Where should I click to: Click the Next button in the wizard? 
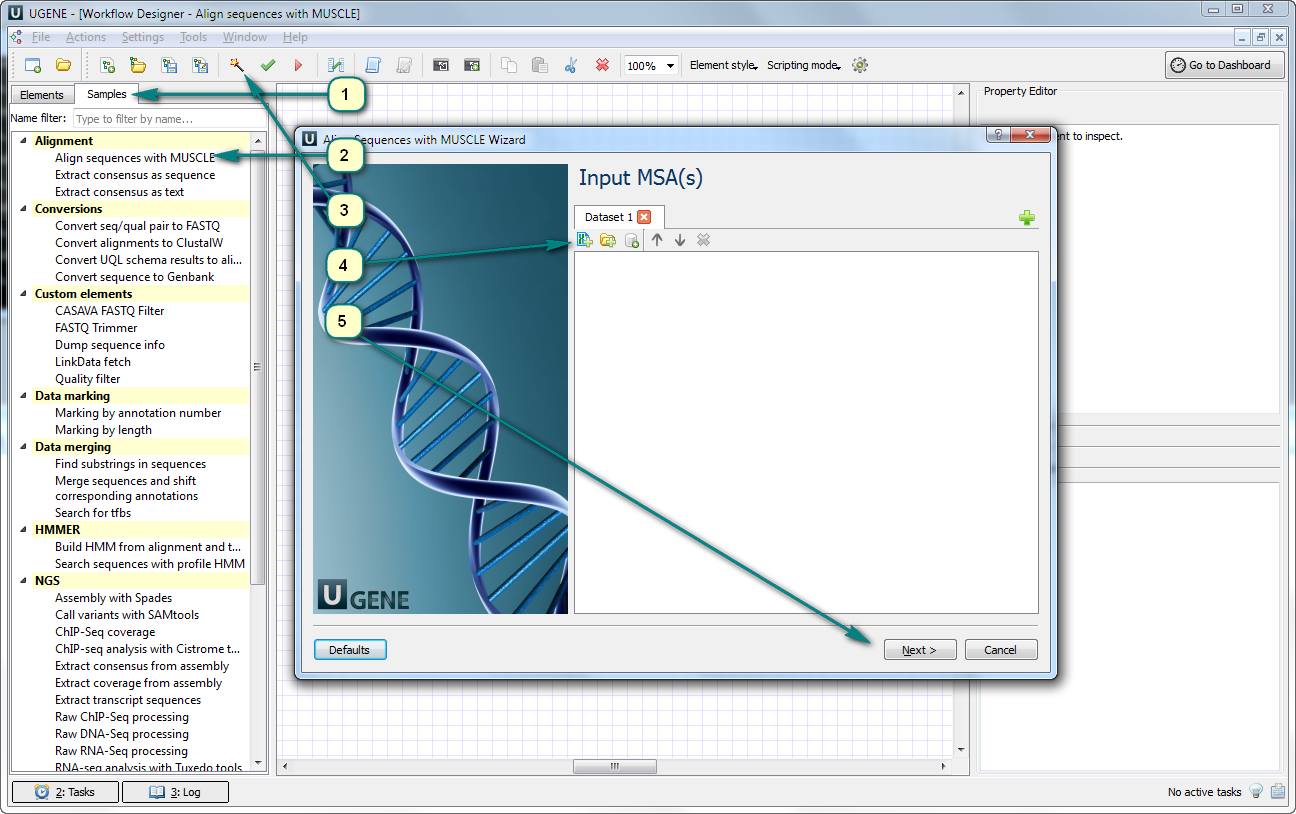click(x=919, y=649)
